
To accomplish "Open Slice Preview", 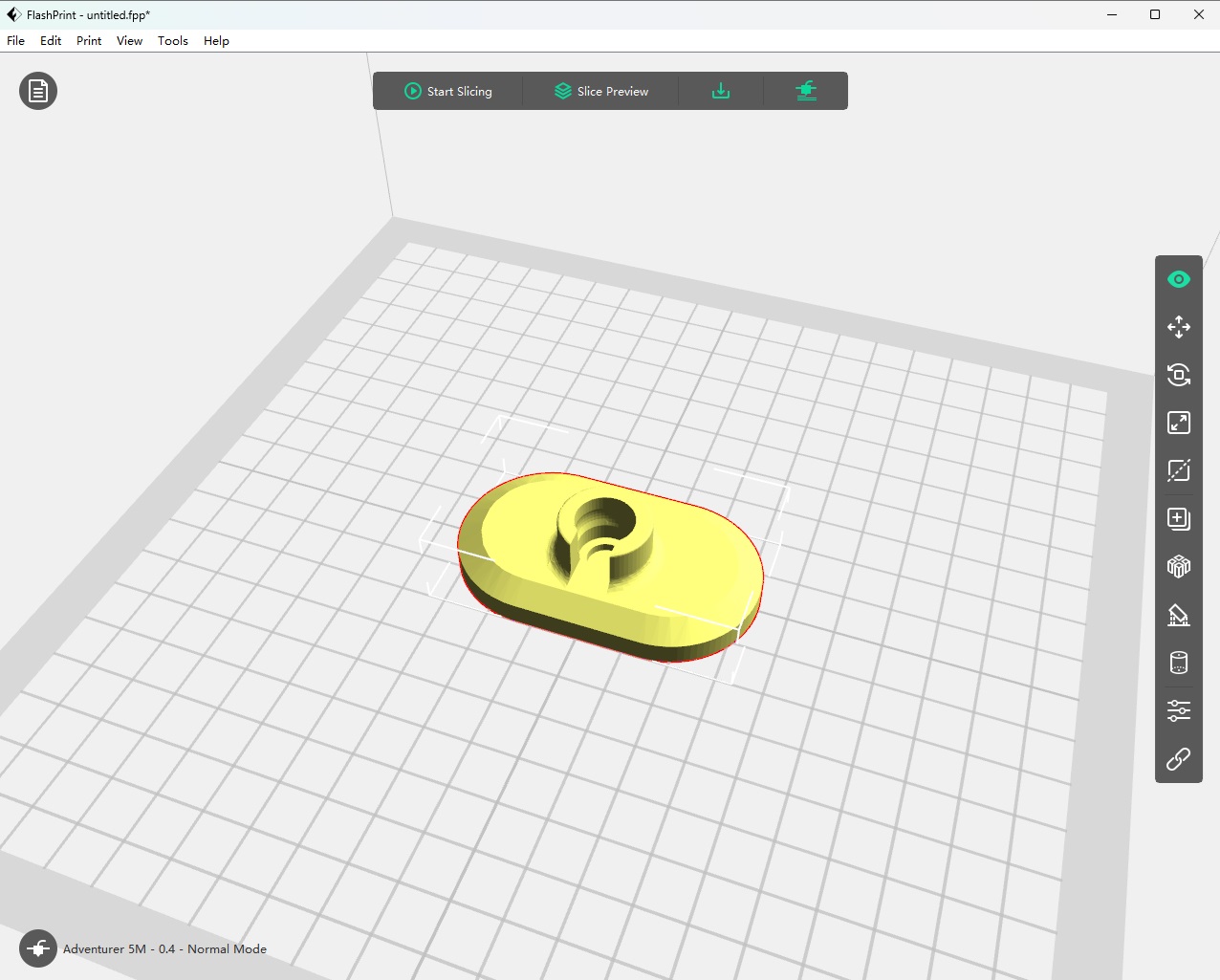I will click(601, 91).
